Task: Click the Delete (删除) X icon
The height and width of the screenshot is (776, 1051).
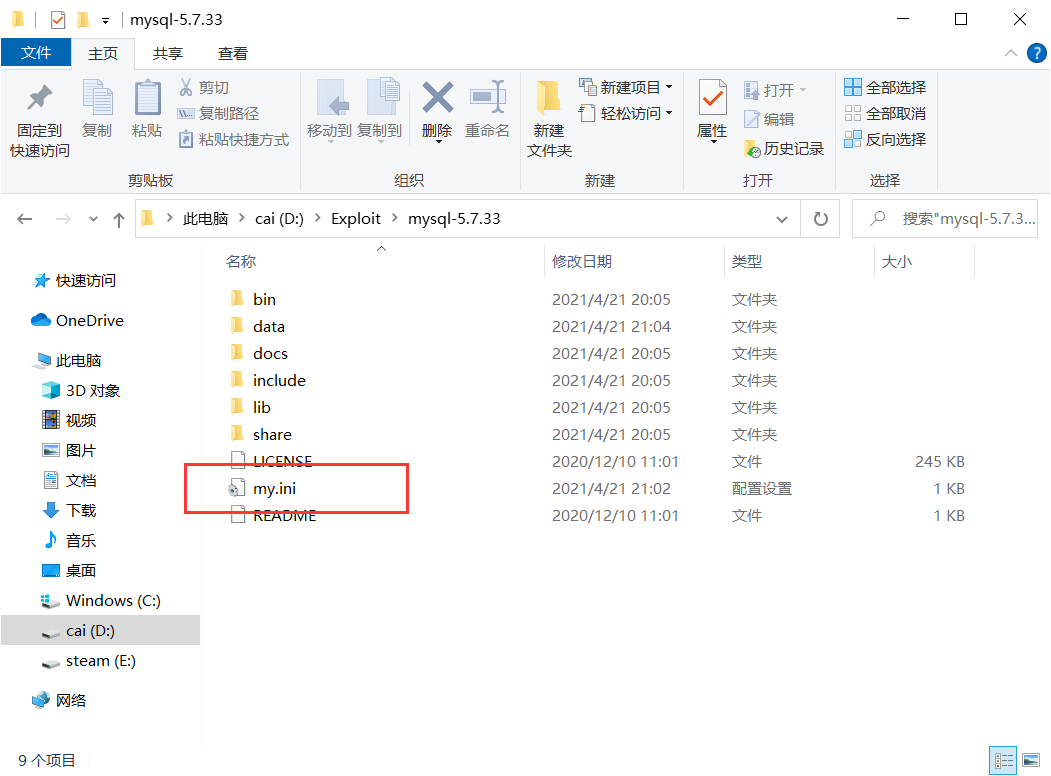Action: coord(438,98)
